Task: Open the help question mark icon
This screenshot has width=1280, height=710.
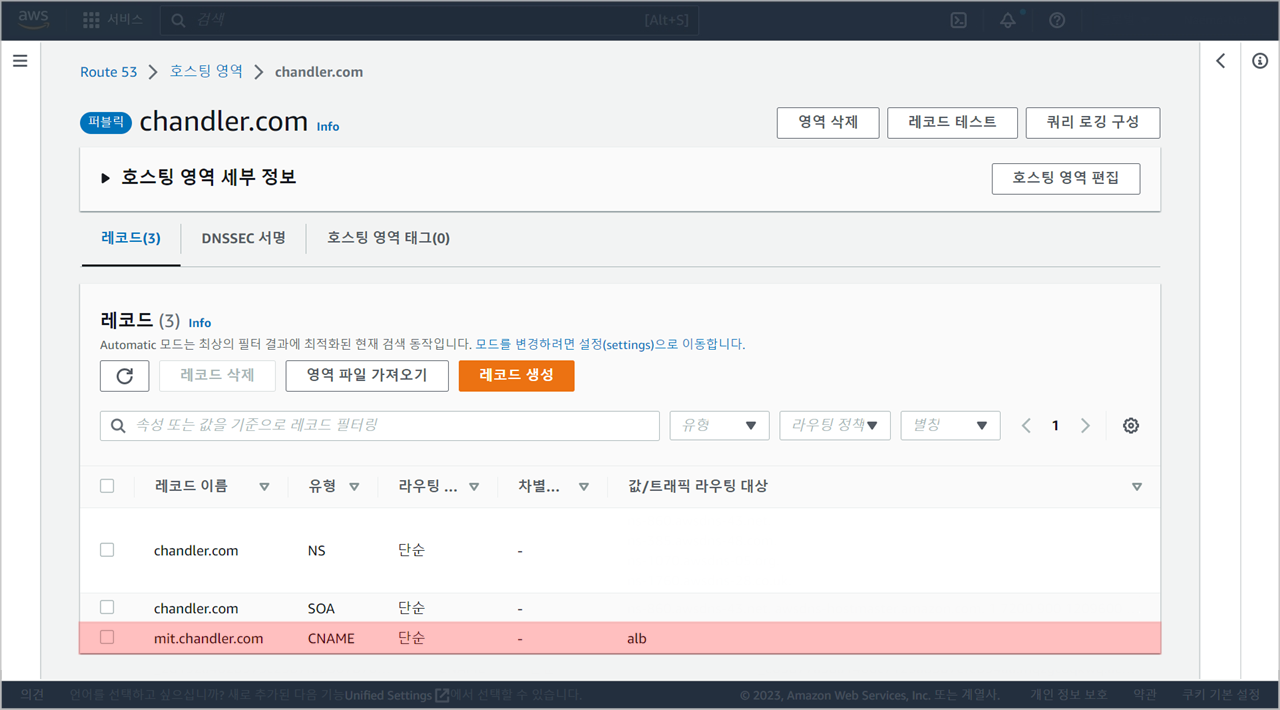Action: click(x=1057, y=20)
